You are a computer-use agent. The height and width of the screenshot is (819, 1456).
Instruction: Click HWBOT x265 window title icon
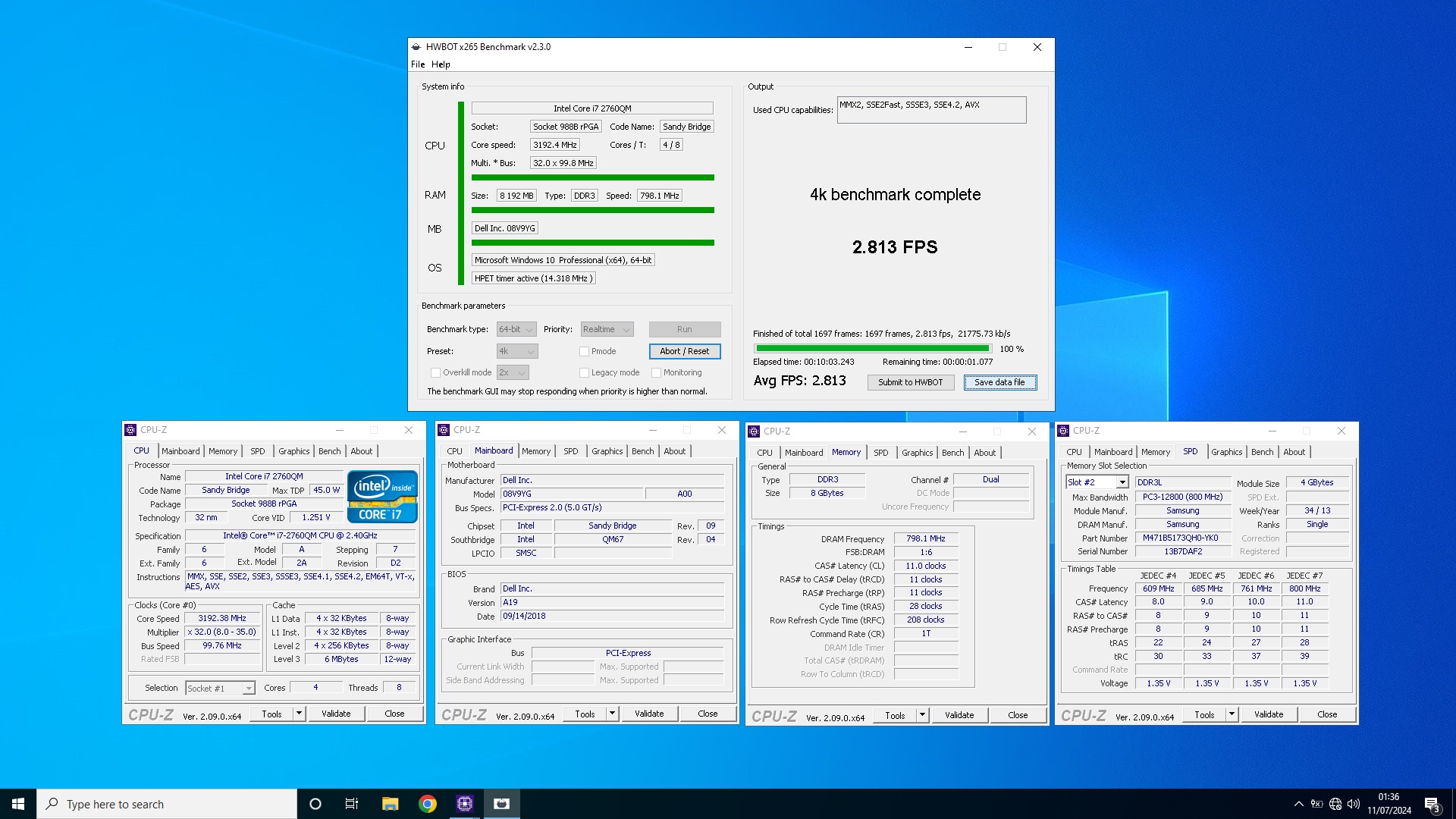pos(416,47)
